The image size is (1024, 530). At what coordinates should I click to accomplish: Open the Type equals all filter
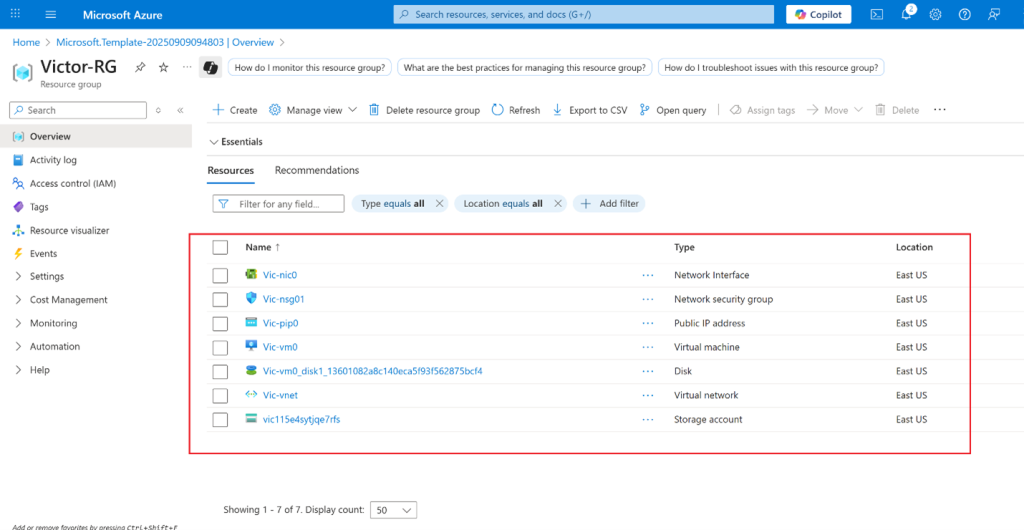tap(392, 204)
